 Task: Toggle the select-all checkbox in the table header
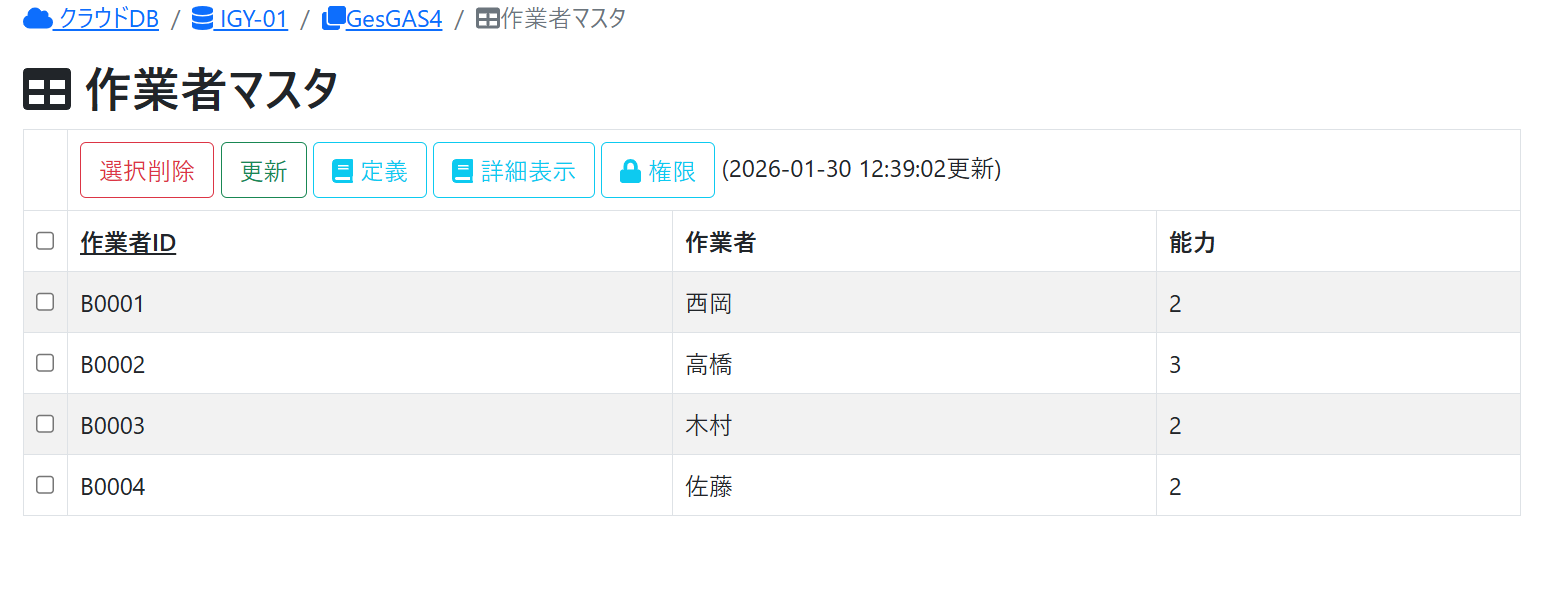tap(45, 241)
